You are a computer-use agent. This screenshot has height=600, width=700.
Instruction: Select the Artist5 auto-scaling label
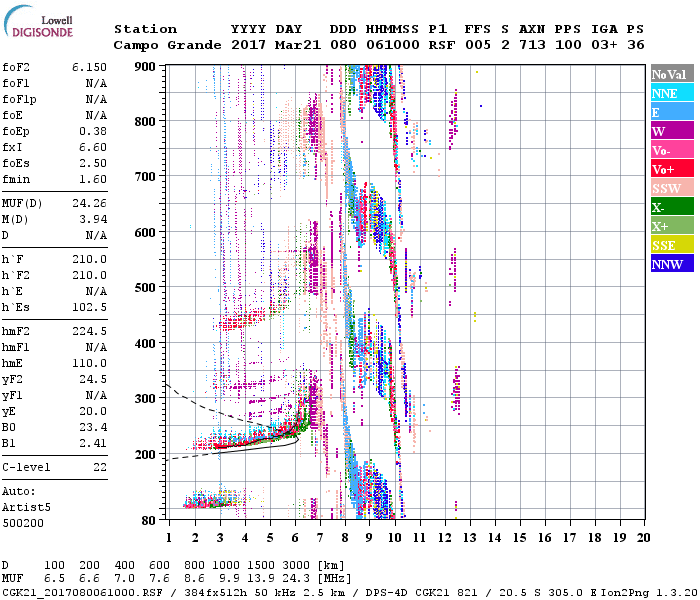[28, 507]
